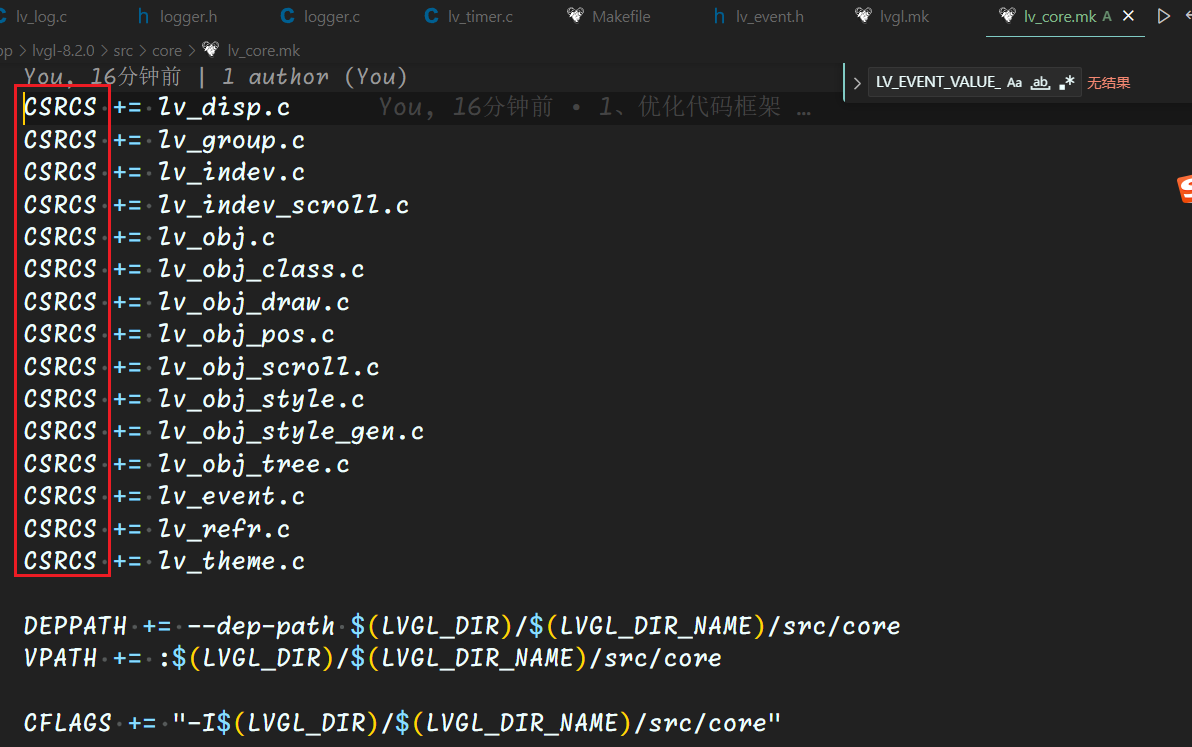Image resolution: width=1192 pixels, height=747 pixels.
Task: Click on lv_obj_draw.c filename
Action: [x=254, y=302]
